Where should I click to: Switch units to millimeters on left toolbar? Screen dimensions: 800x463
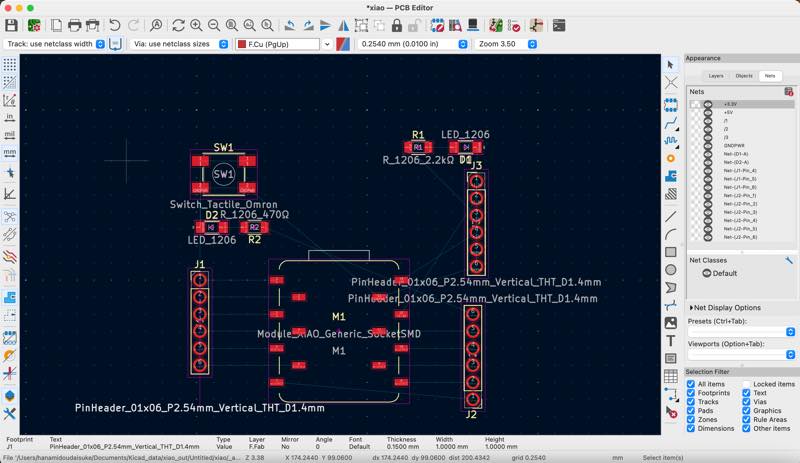(x=9, y=153)
